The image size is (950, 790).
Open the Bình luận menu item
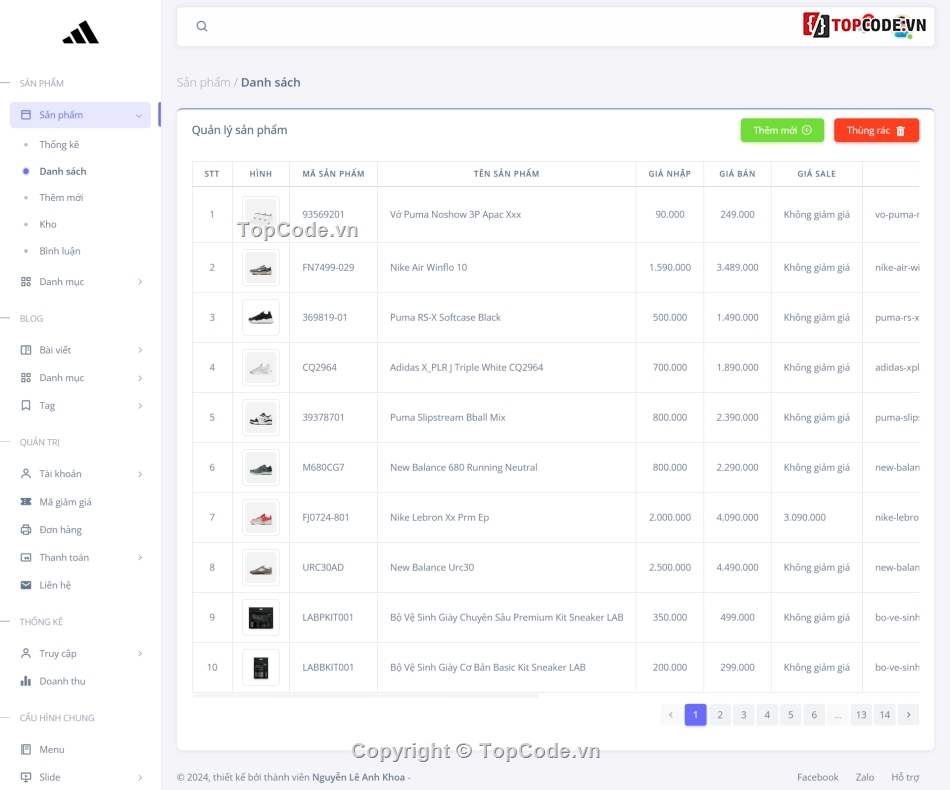(60, 251)
